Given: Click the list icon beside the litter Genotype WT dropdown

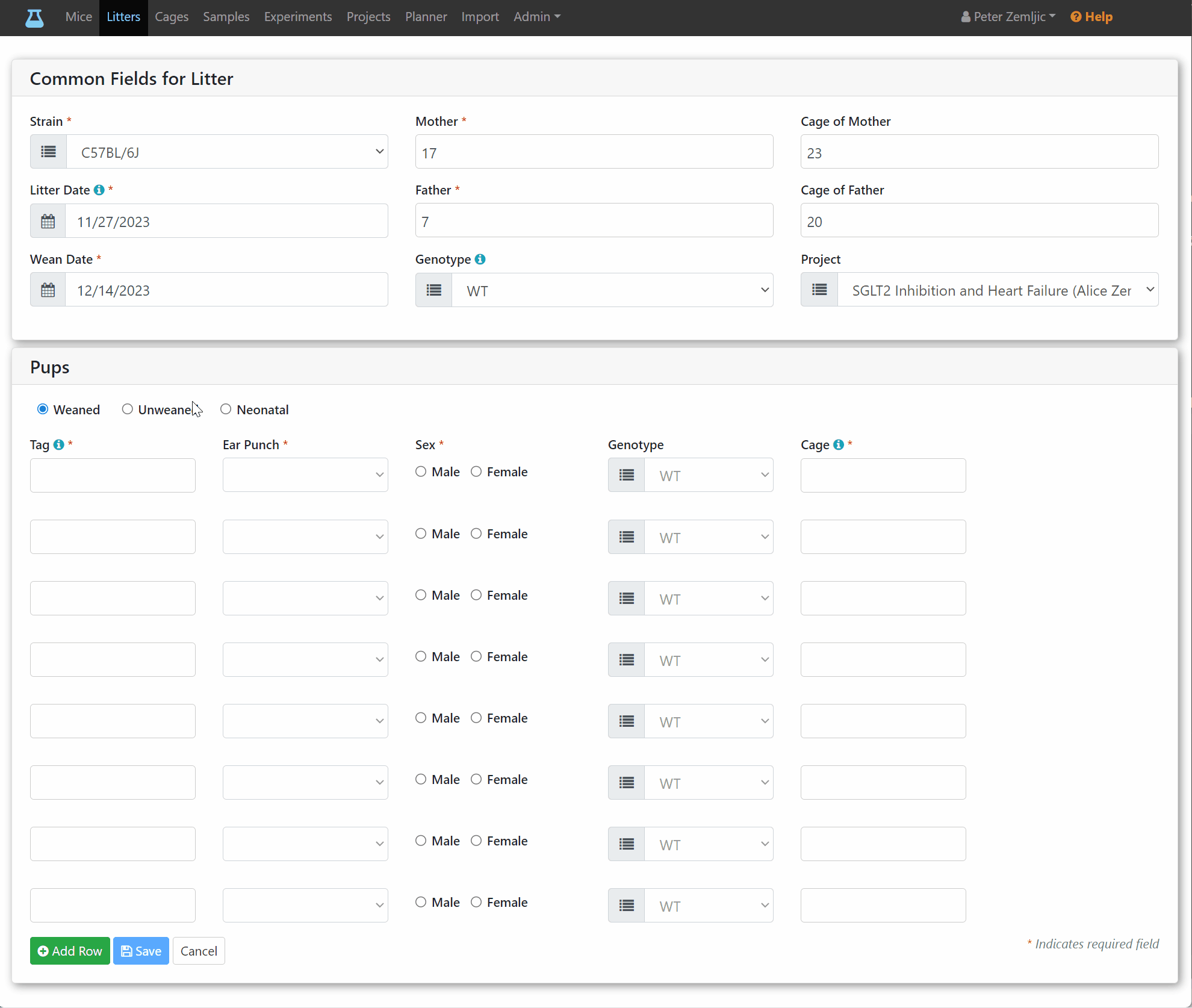Looking at the screenshot, I should (434, 290).
